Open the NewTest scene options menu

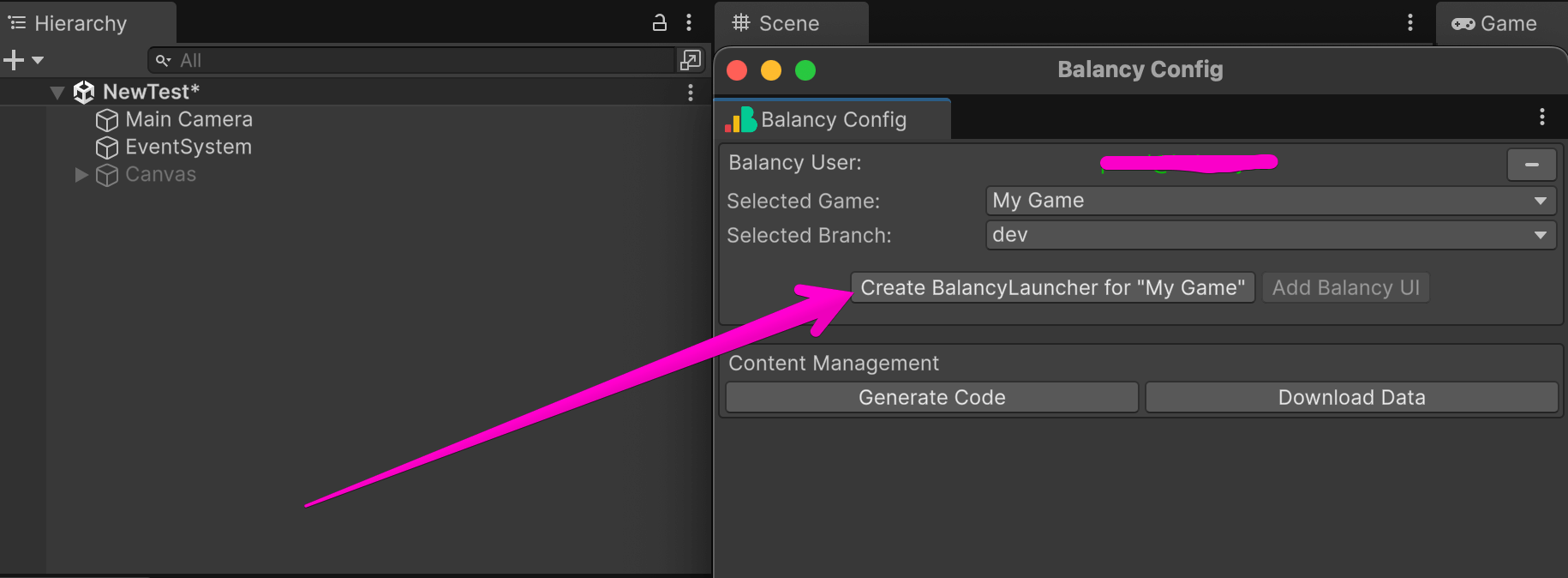[691, 92]
